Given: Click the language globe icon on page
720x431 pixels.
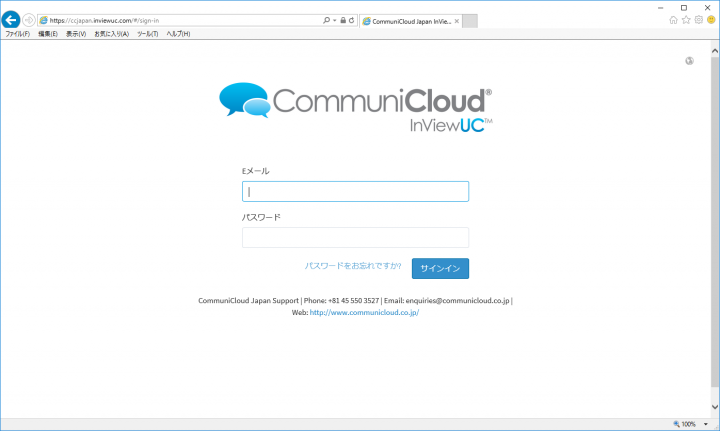Looking at the screenshot, I should 690,61.
